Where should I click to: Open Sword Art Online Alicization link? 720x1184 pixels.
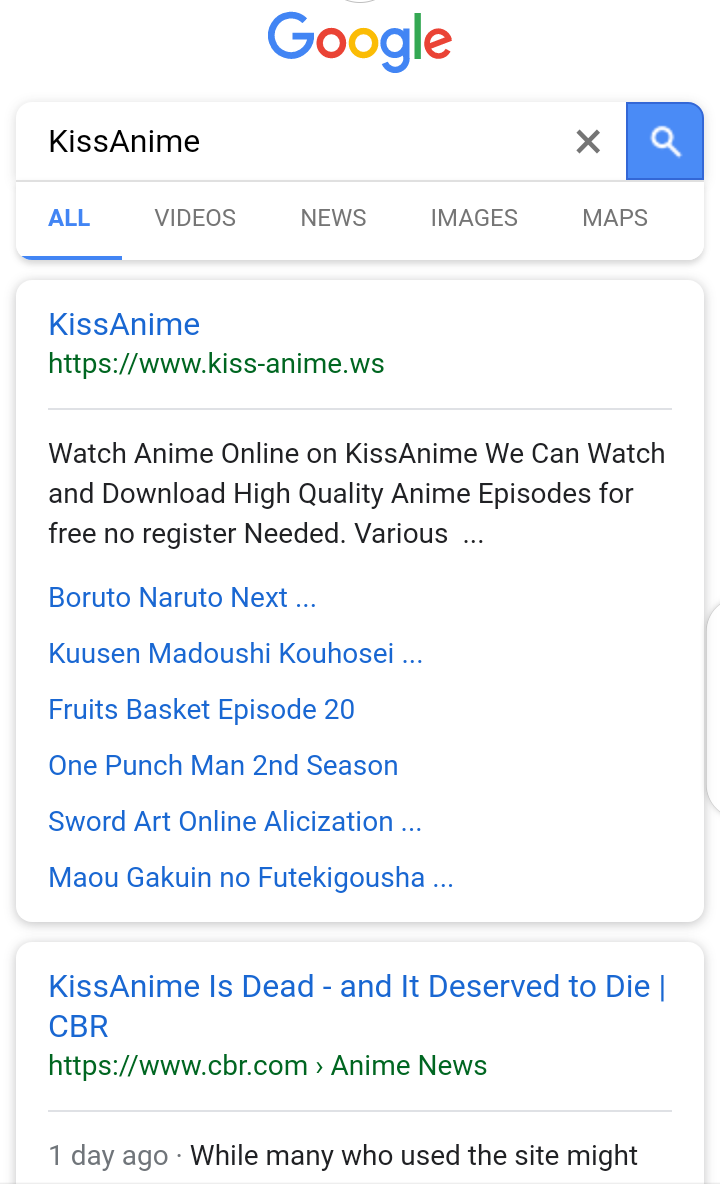235,822
